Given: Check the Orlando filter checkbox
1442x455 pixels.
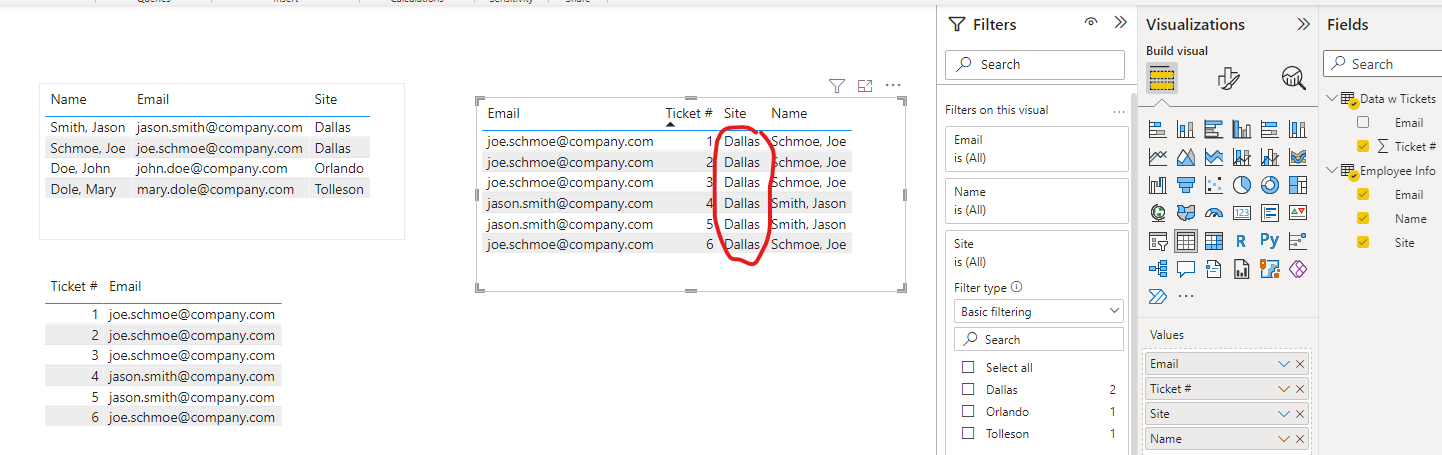Looking at the screenshot, I should tap(967, 412).
